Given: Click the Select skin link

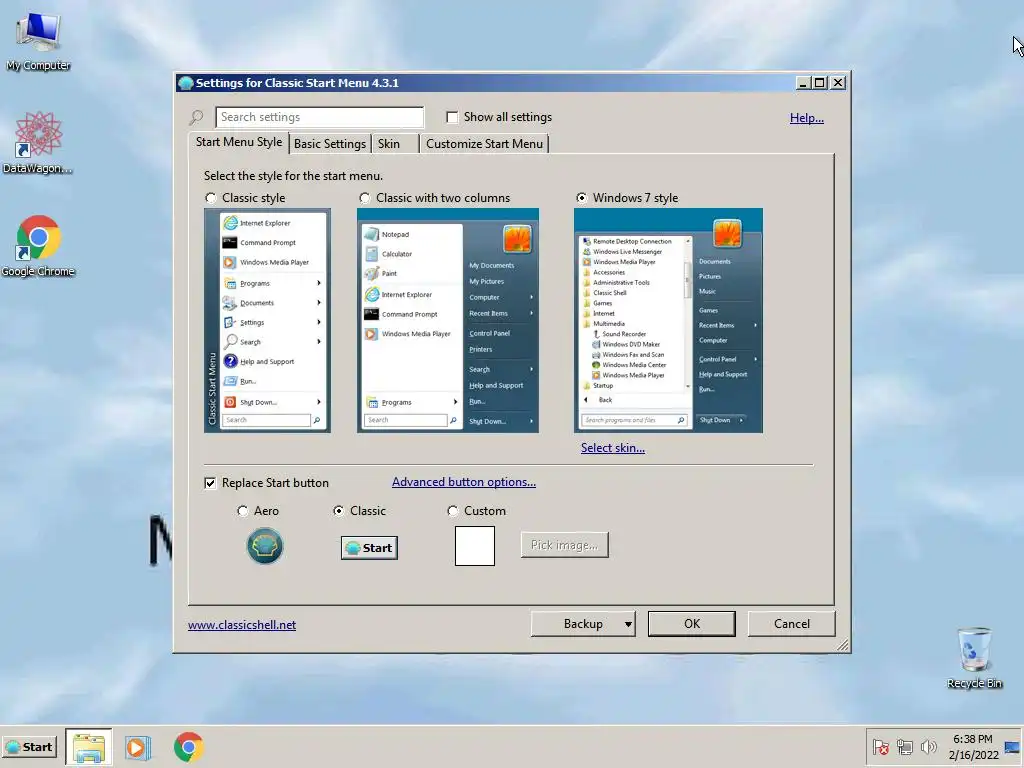Looking at the screenshot, I should 613,448.
